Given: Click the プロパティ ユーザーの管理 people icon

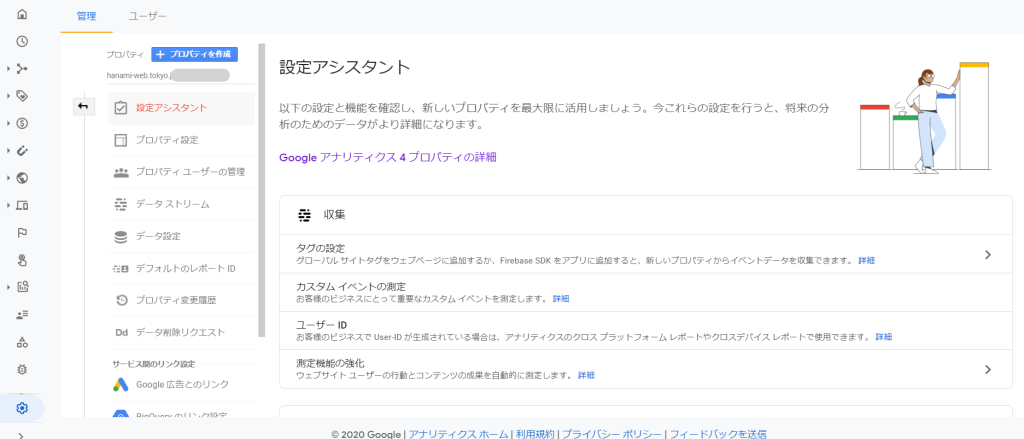Looking at the screenshot, I should tap(121, 172).
